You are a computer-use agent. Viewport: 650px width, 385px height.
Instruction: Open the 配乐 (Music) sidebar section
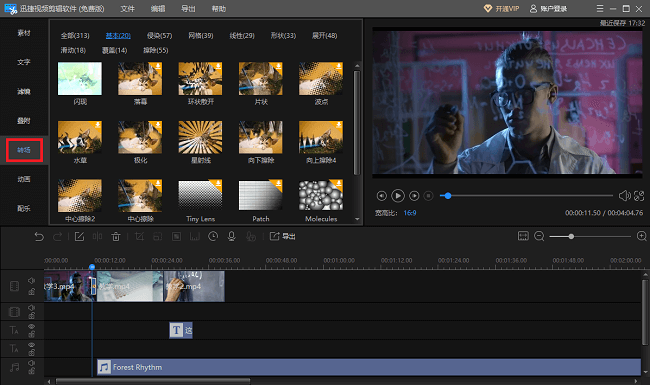[x=24, y=208]
